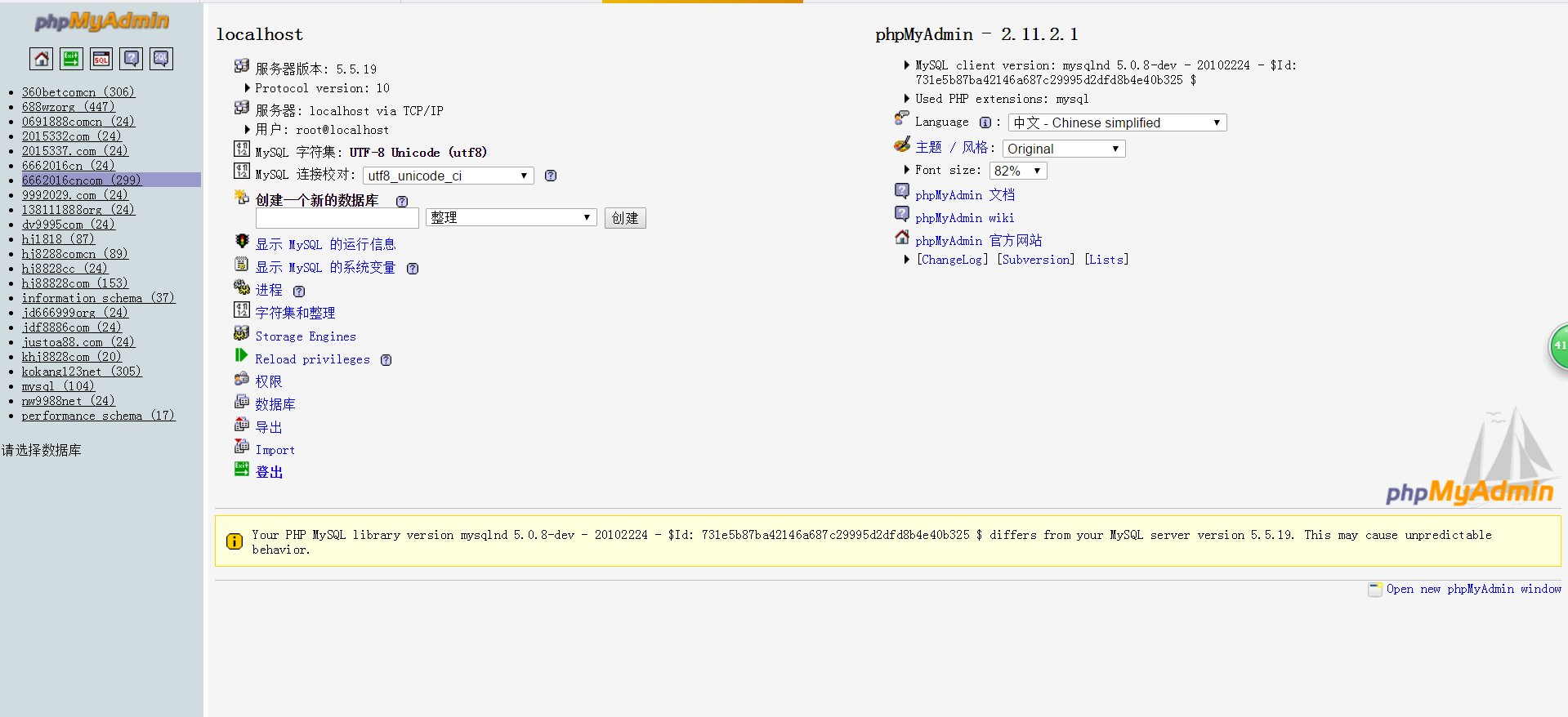Click the new database name input field
This screenshot has height=717, width=1568.
337,218
